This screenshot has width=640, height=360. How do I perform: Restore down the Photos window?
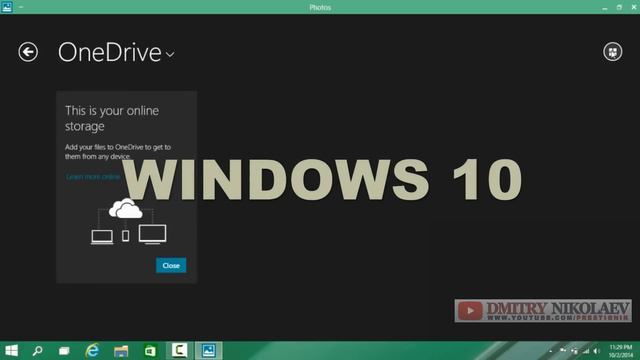click(619, 7)
